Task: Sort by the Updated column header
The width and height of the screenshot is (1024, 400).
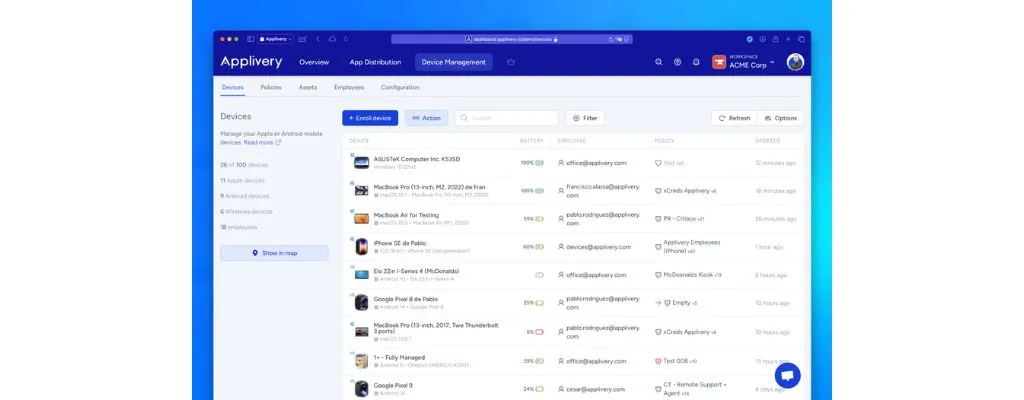Action: coord(768,141)
